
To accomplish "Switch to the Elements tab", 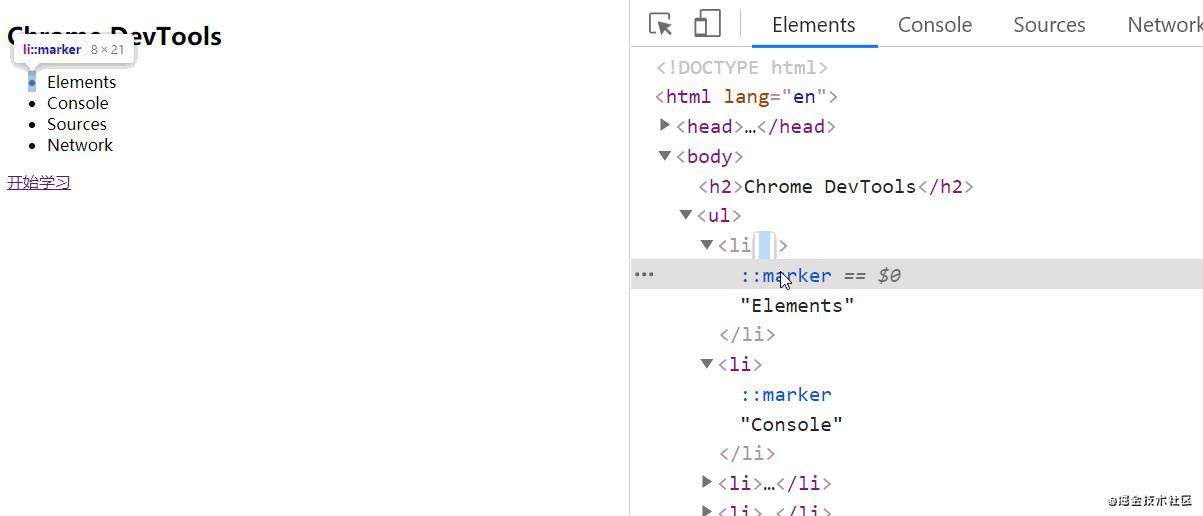I will point(814,25).
